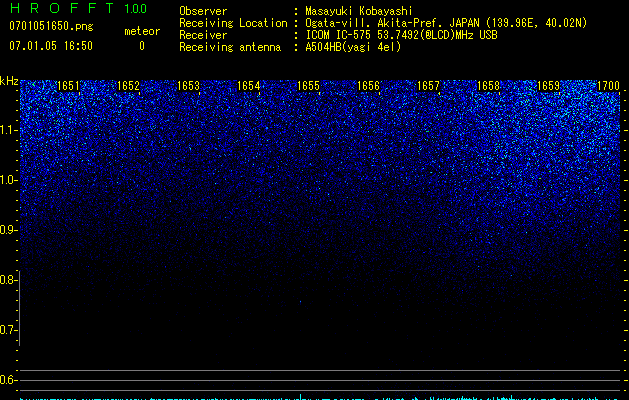Screen dimensions: 629x400
Task: Click the 0.9 kHz frequency axis label
Action: click(7, 230)
